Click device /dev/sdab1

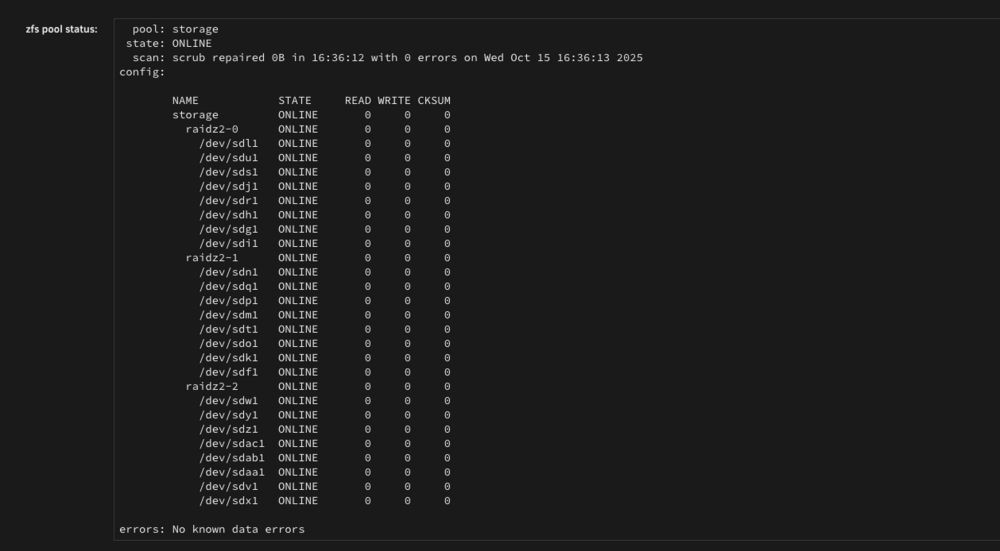point(232,458)
